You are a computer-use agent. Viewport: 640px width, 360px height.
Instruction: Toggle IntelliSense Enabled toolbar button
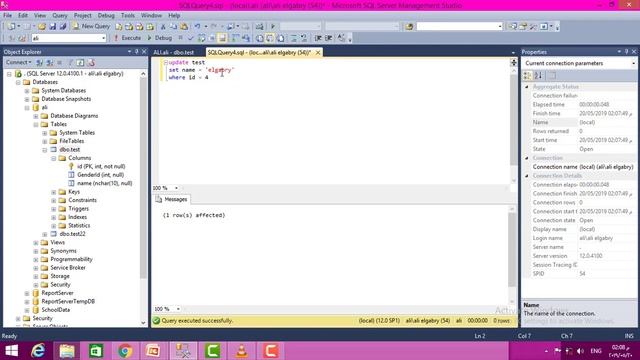(x=222, y=38)
